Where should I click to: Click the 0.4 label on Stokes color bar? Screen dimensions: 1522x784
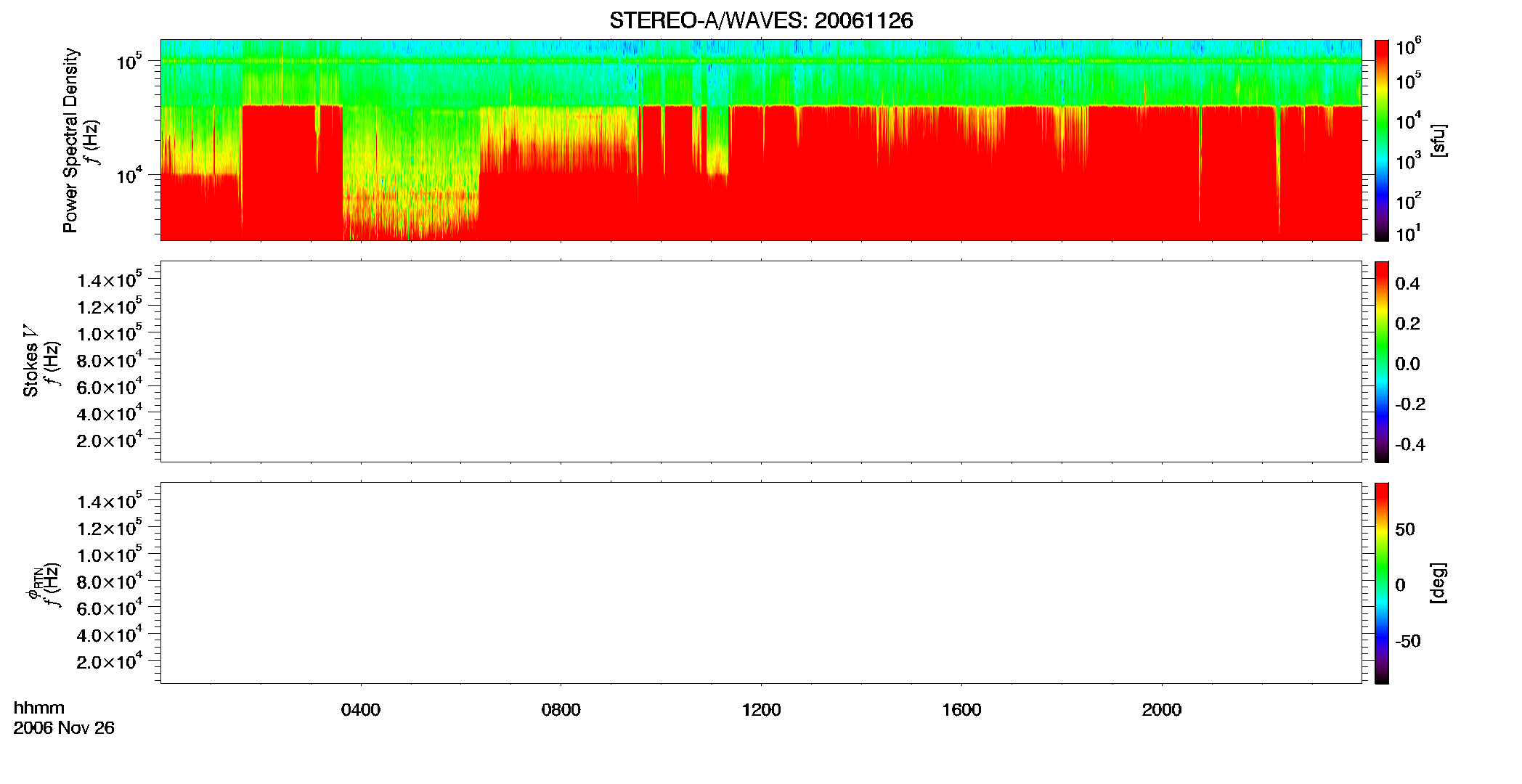coord(1407,284)
